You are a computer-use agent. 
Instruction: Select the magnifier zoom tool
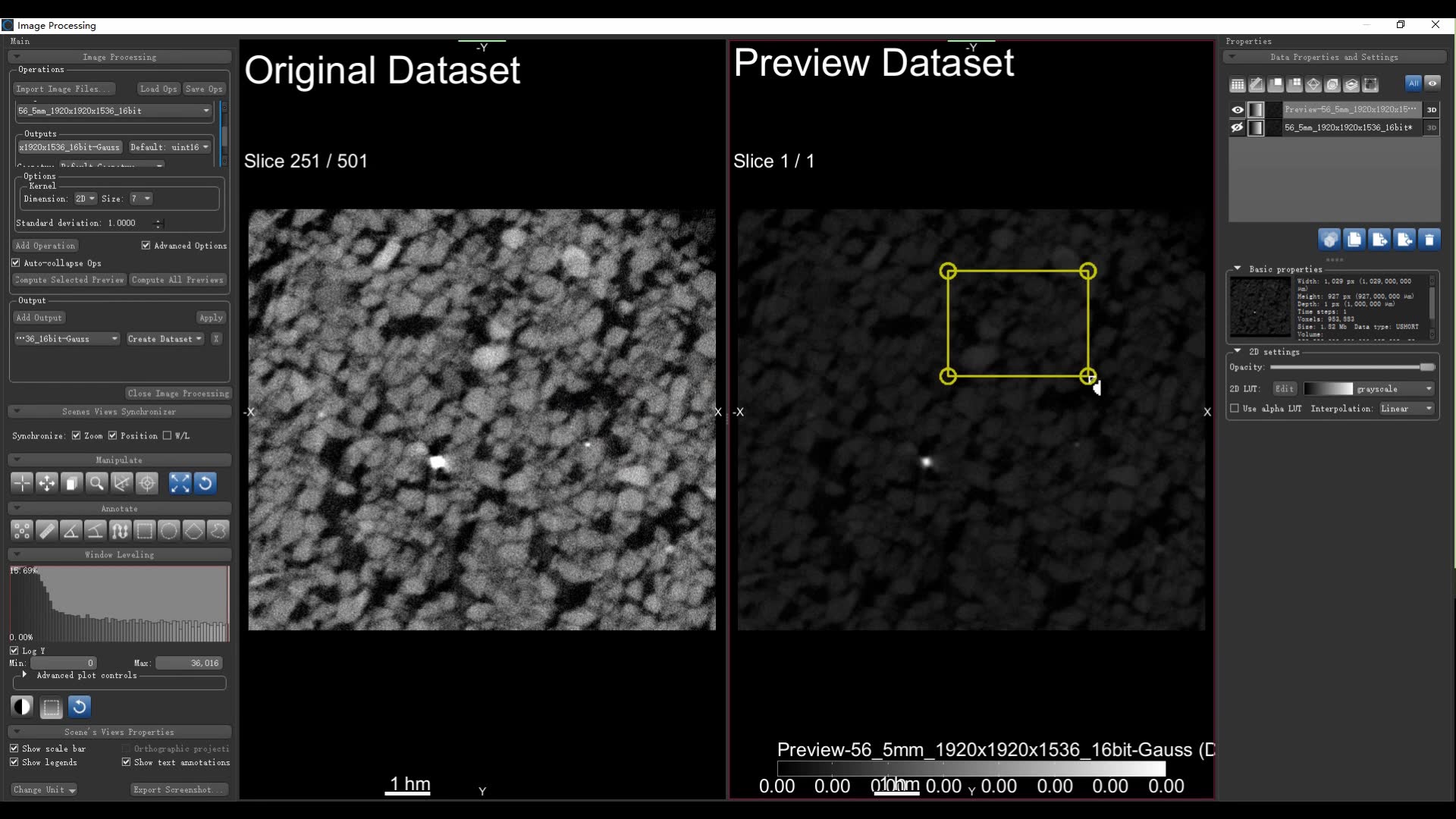pyautogui.click(x=96, y=483)
